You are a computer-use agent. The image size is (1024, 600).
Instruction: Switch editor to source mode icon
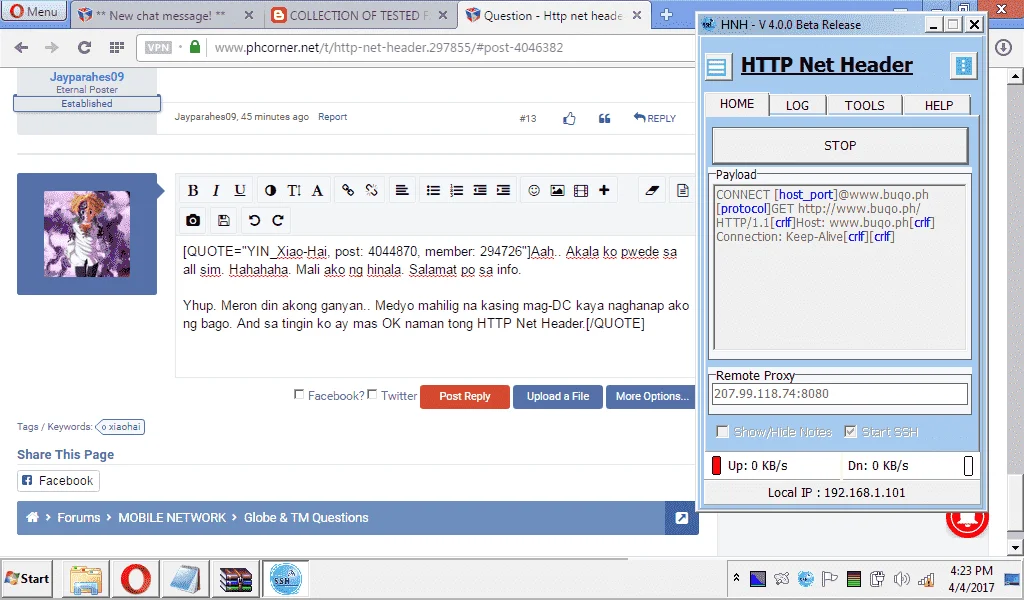682,191
